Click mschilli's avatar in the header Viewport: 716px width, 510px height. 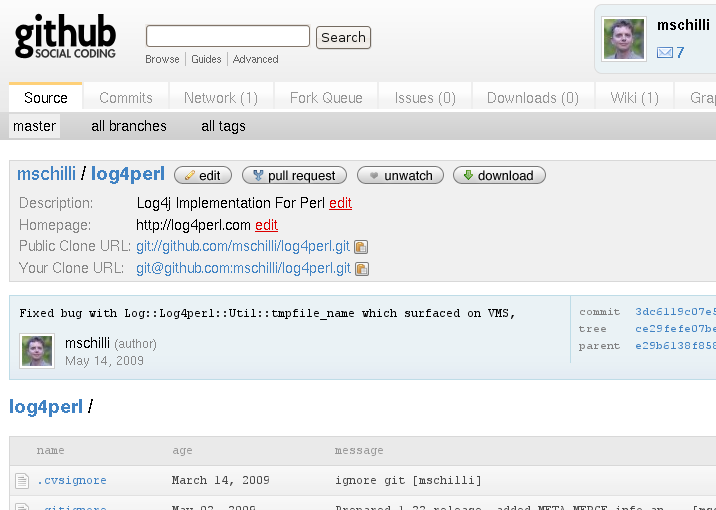point(624,39)
